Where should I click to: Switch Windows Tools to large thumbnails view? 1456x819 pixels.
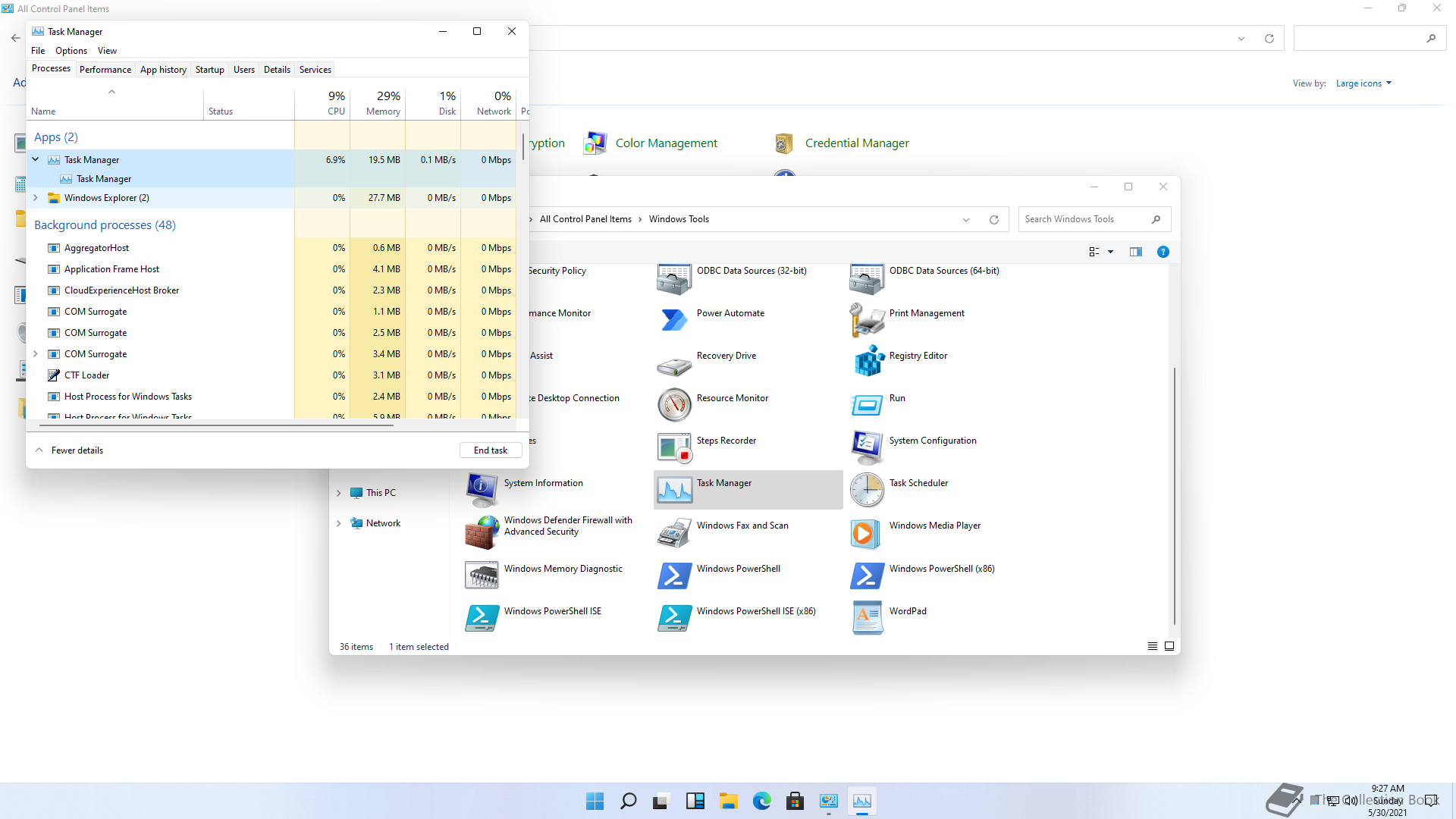pos(1169,646)
